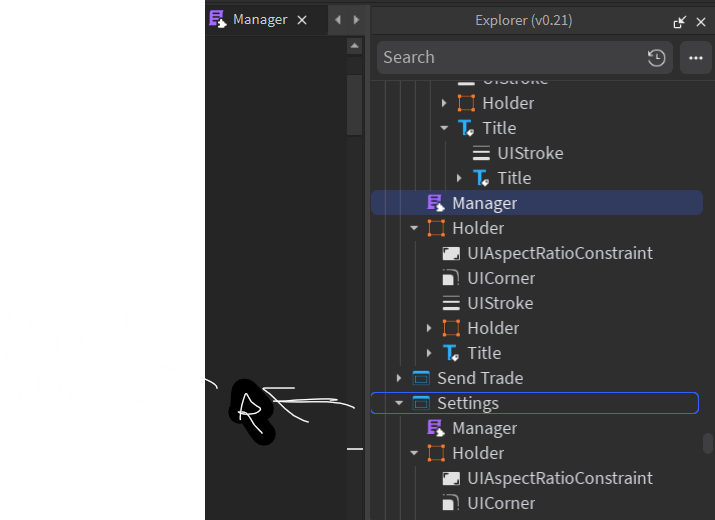Viewport: 715px width, 520px height.
Task: Click the script icon on Manager tab
Action: pos(217,19)
